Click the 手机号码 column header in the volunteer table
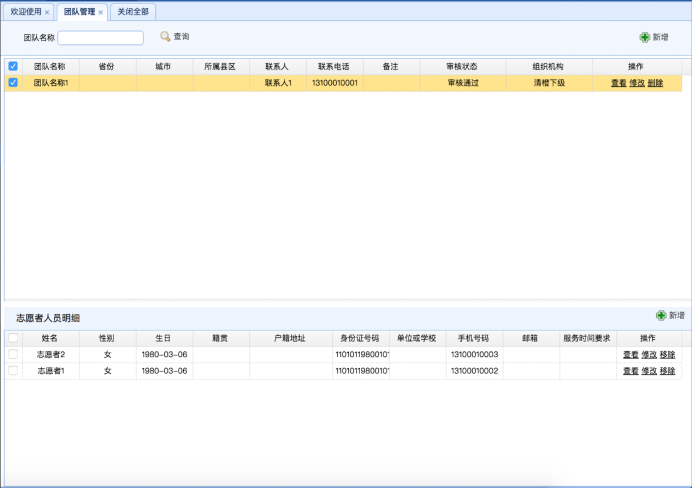Viewport: 693px width, 488px height. 474,338
